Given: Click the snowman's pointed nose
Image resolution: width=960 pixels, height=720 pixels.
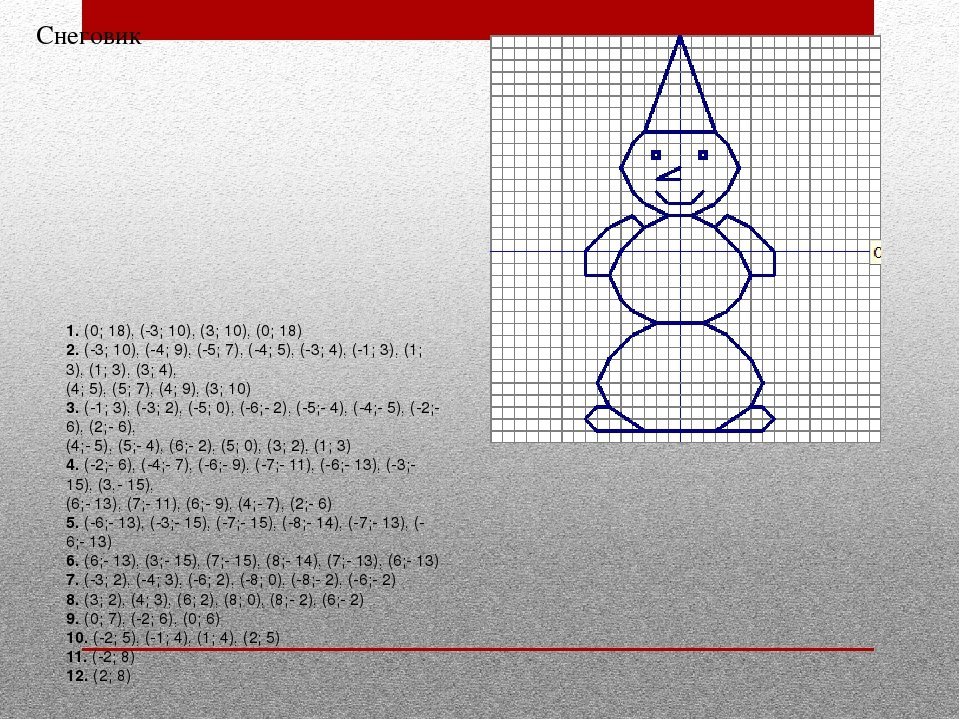Looking at the screenshot, I should click(668, 174).
